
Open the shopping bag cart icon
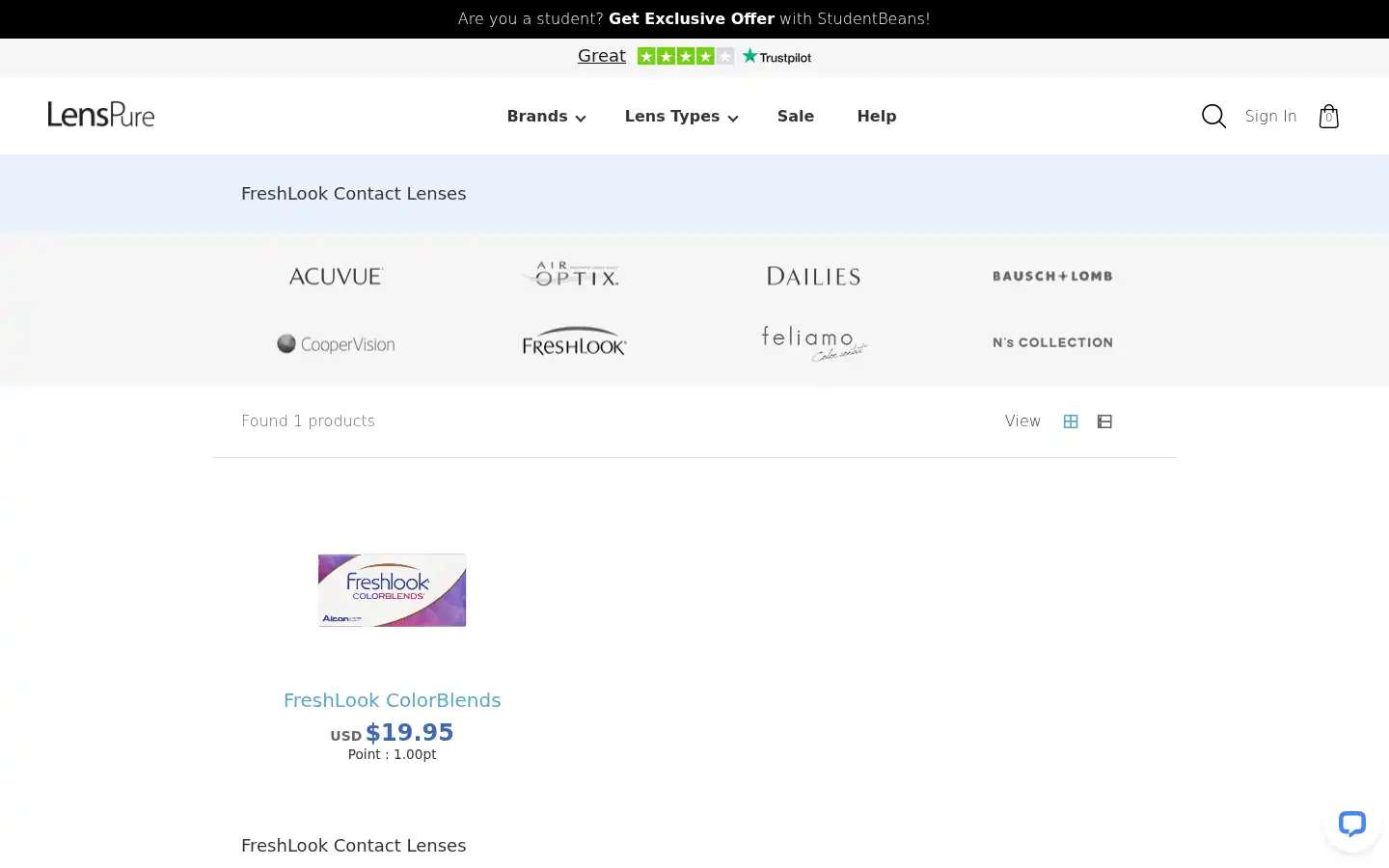point(1329,116)
